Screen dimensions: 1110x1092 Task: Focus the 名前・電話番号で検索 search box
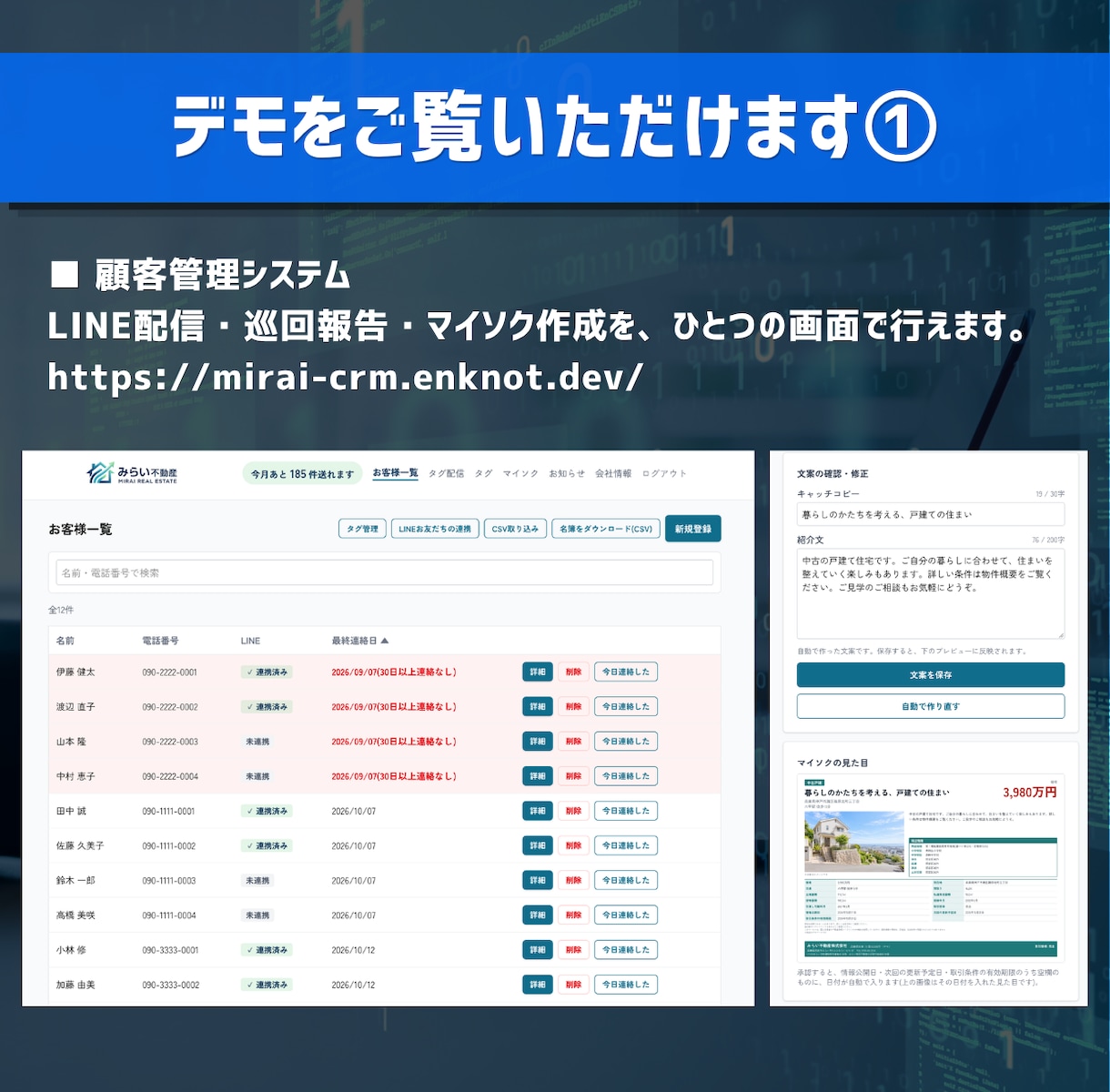(x=384, y=572)
